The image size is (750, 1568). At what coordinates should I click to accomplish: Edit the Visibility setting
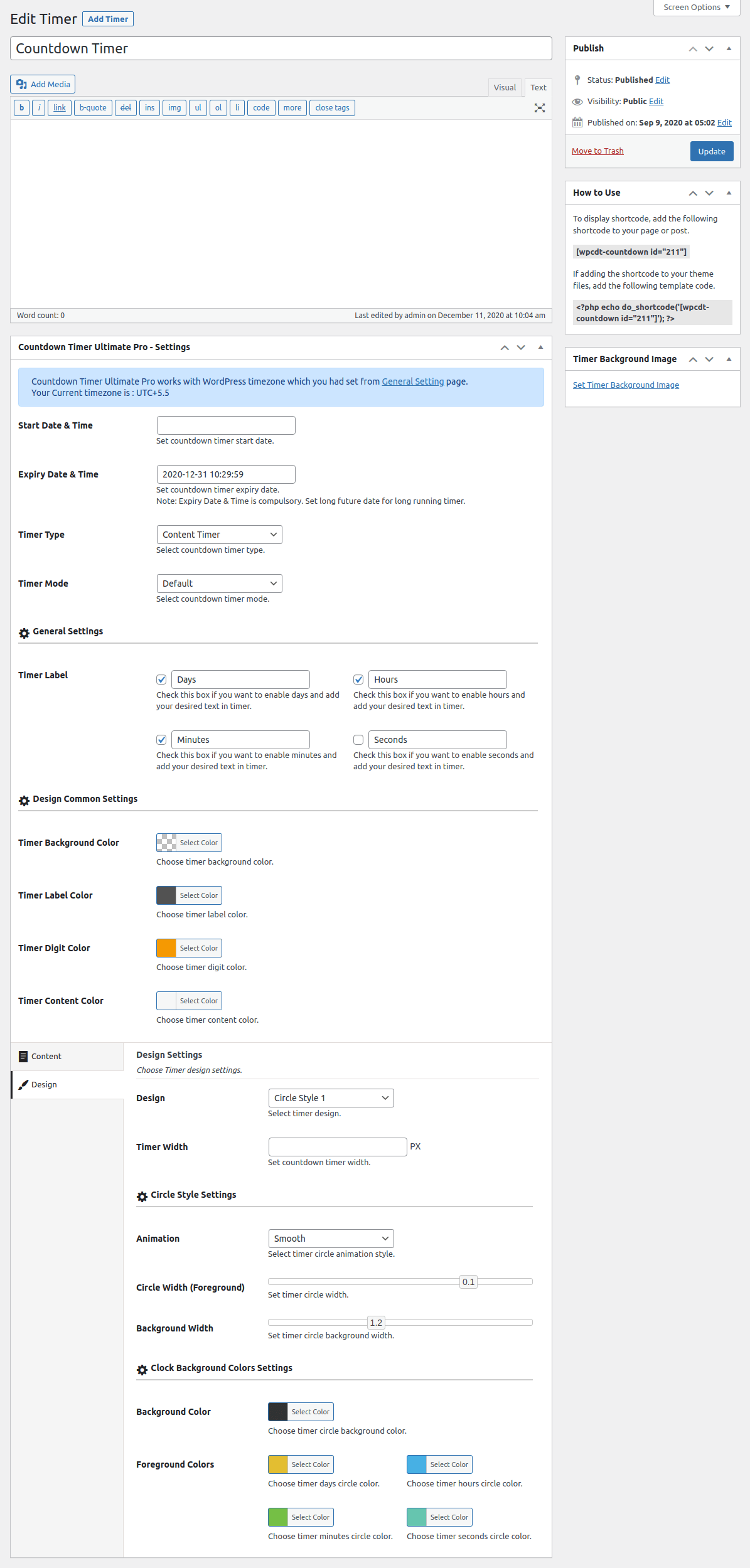tap(656, 102)
